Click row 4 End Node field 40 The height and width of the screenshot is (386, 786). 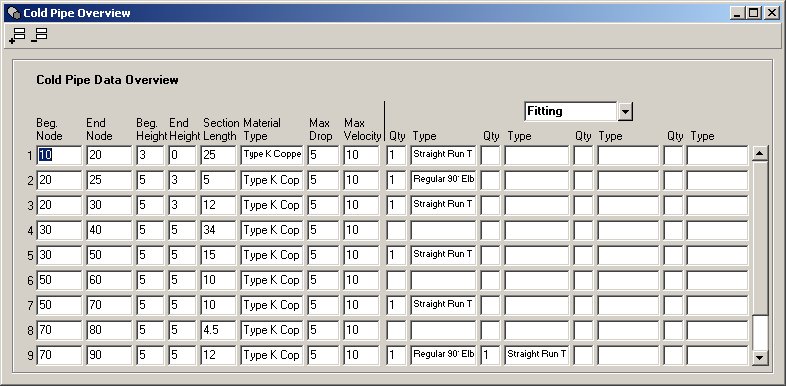tap(109, 231)
